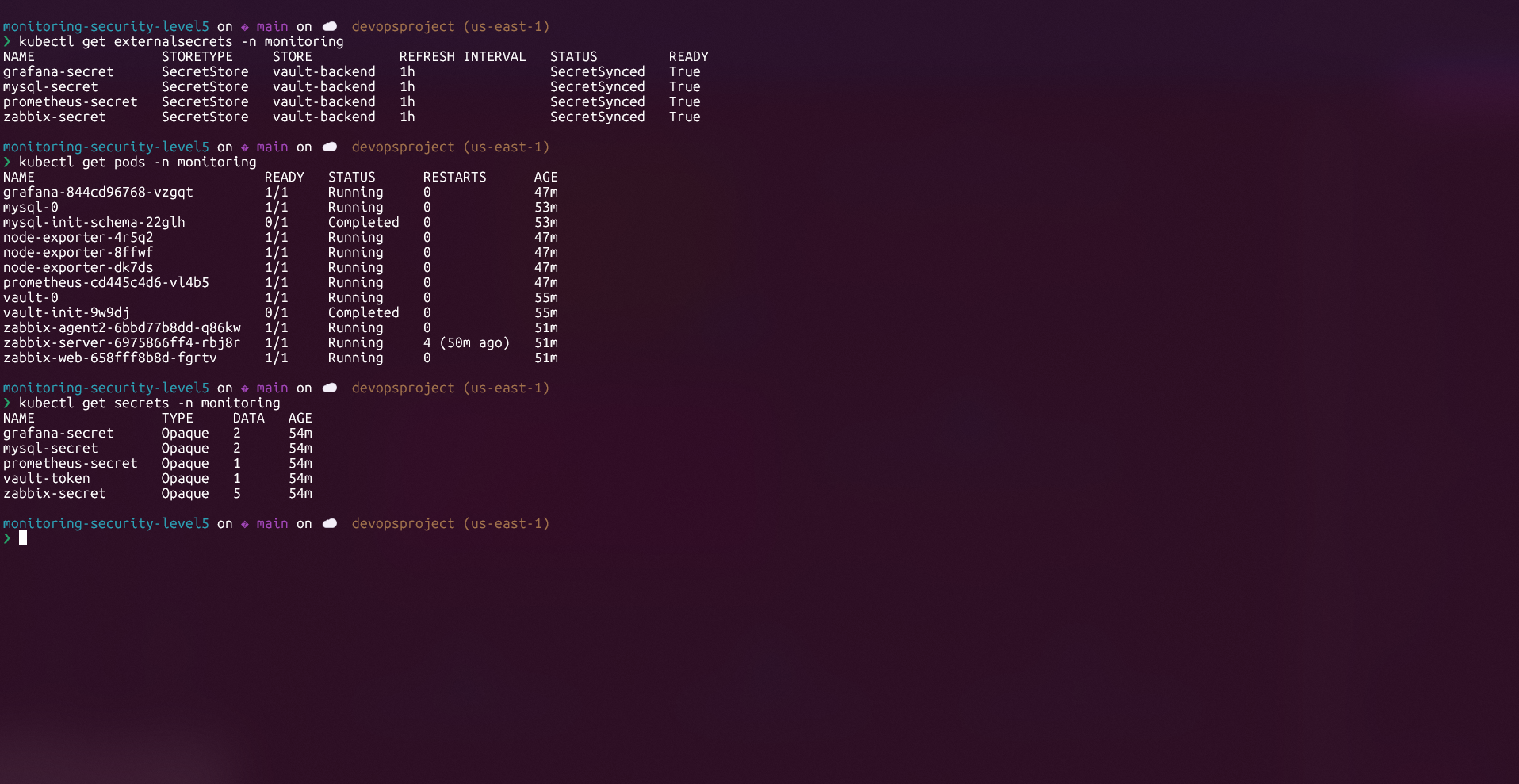Click green prompt chevron beside the cursor block

[7, 538]
